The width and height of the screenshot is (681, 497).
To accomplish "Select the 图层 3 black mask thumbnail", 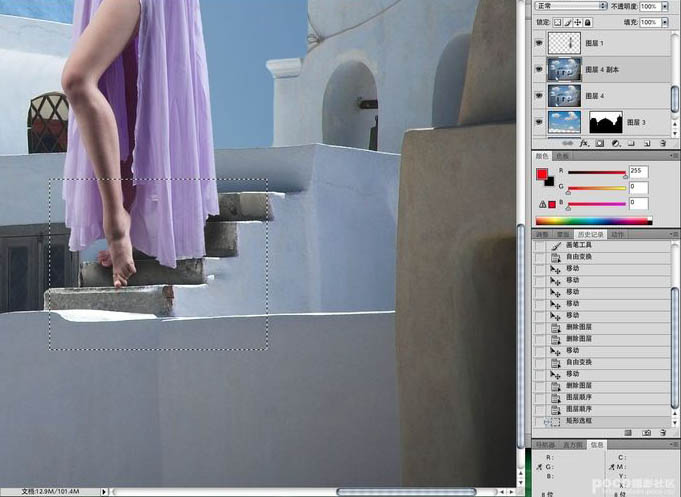I will coord(606,122).
